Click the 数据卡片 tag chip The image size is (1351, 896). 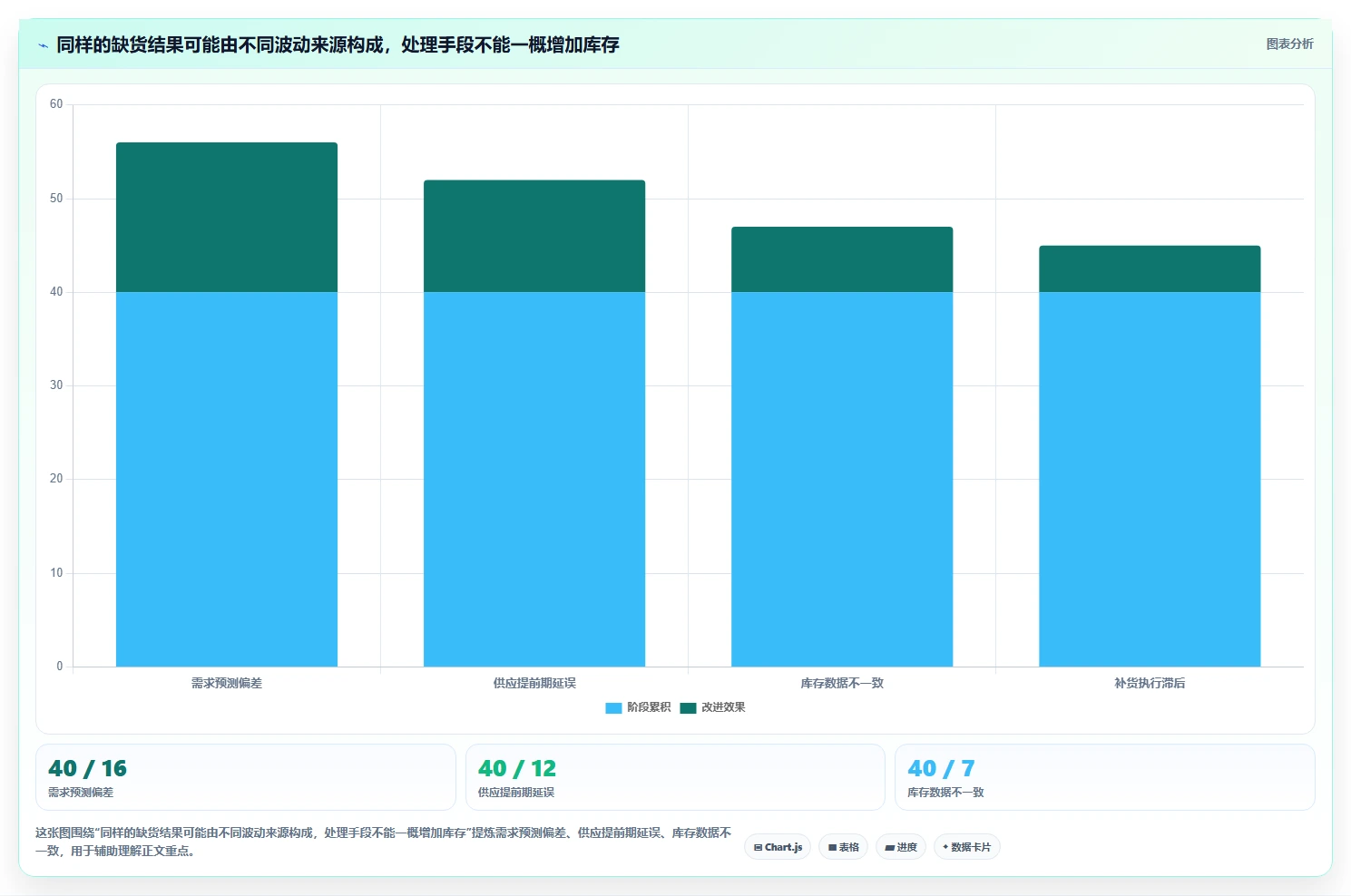coord(966,847)
